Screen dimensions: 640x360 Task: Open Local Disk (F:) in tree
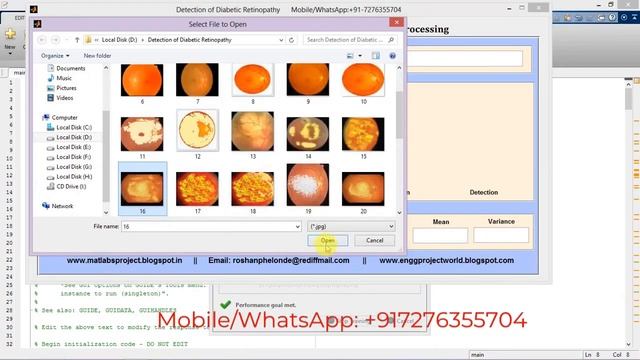pyautogui.click(x=69, y=157)
